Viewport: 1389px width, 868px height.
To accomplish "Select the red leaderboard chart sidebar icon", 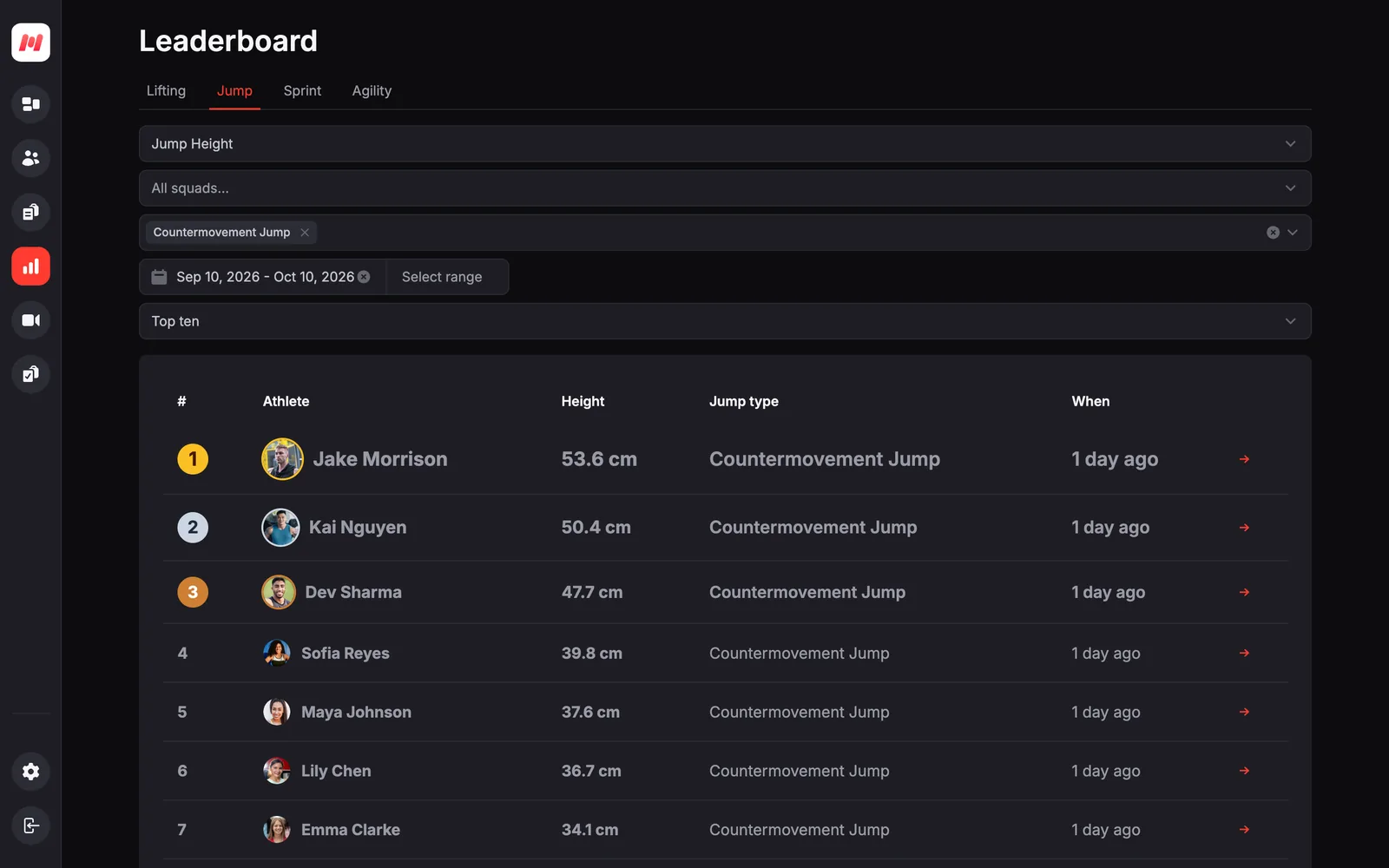I will (30, 266).
